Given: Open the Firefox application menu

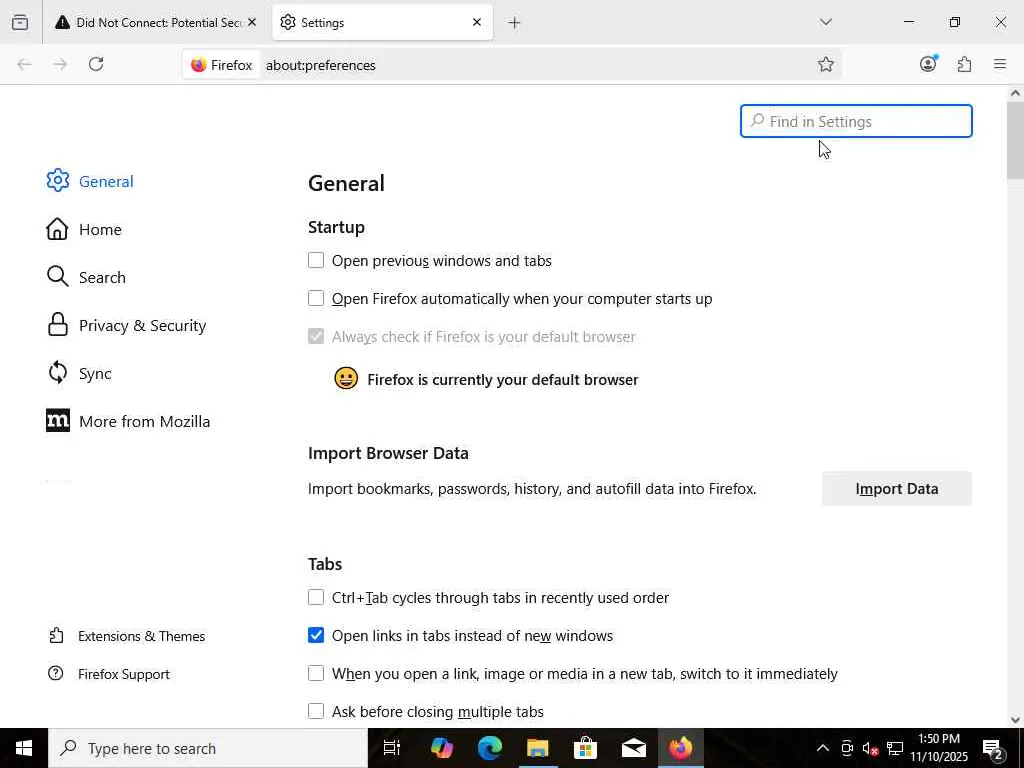Looking at the screenshot, I should tap(1000, 65).
